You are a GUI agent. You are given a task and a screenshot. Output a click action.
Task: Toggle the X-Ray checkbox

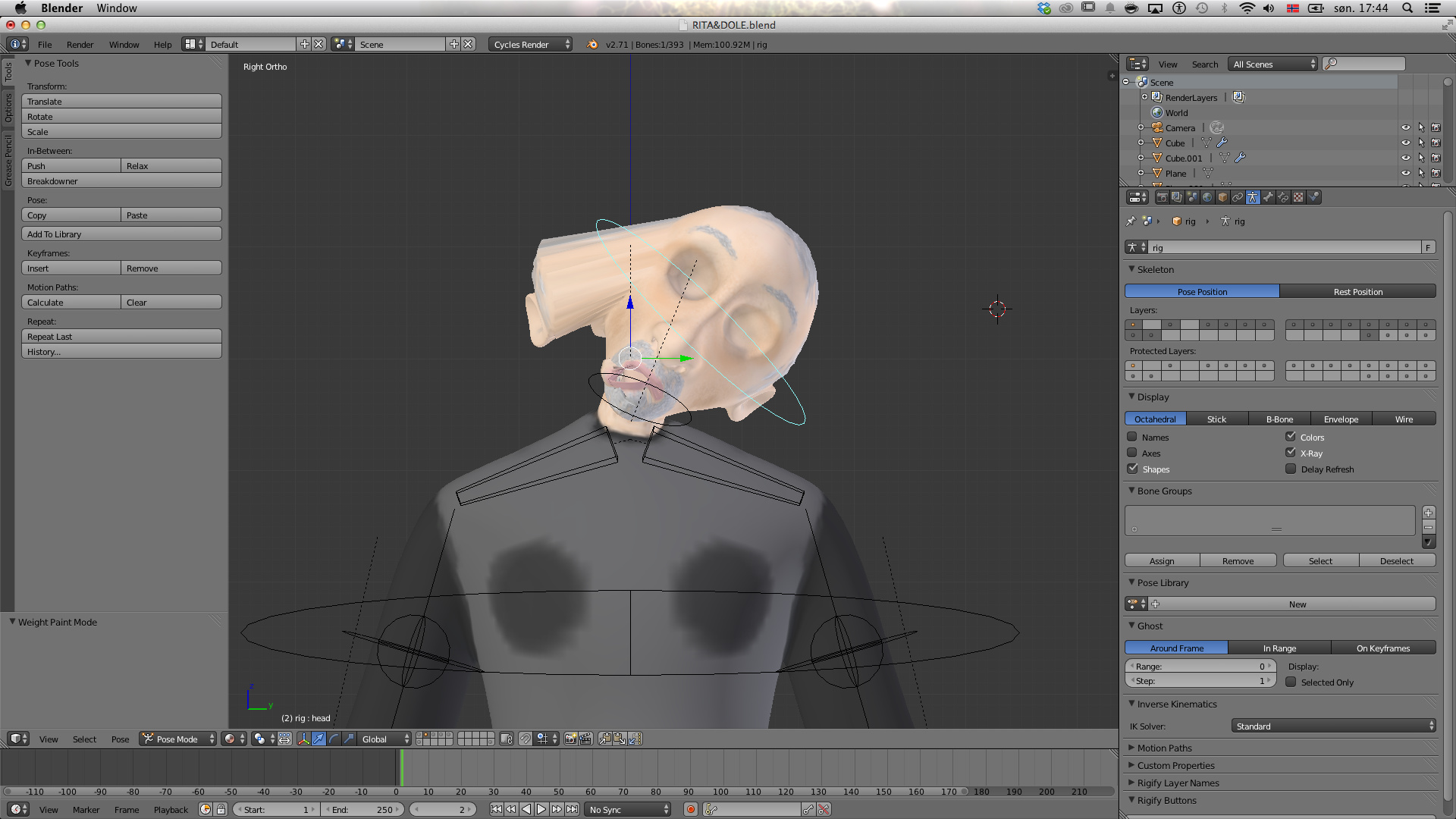click(1290, 452)
